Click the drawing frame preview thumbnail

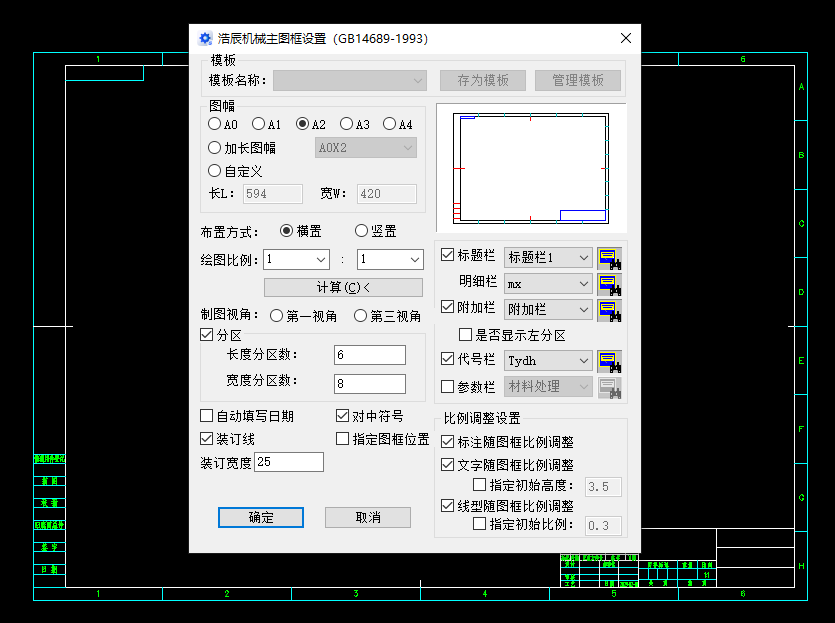coord(531,168)
